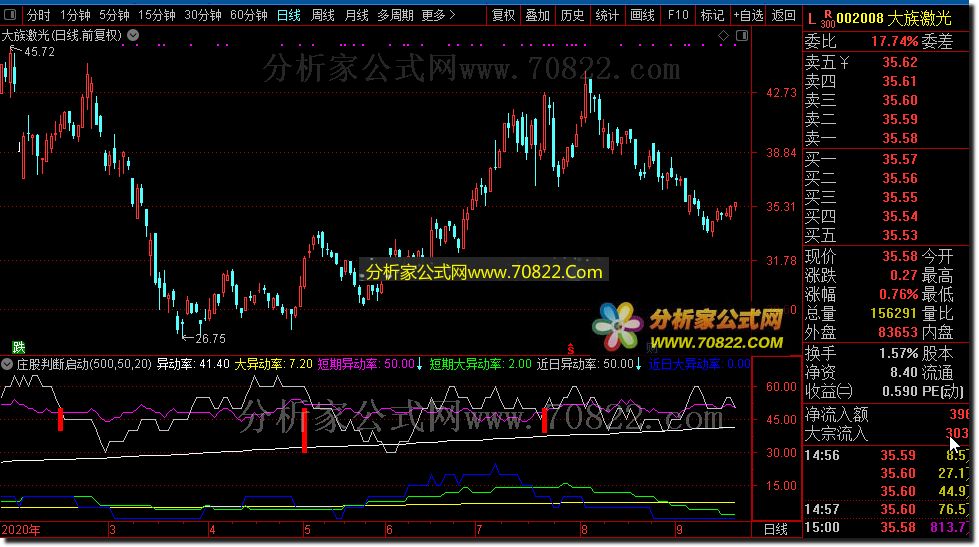Click the 涨跌 0.27 value

tap(903, 275)
